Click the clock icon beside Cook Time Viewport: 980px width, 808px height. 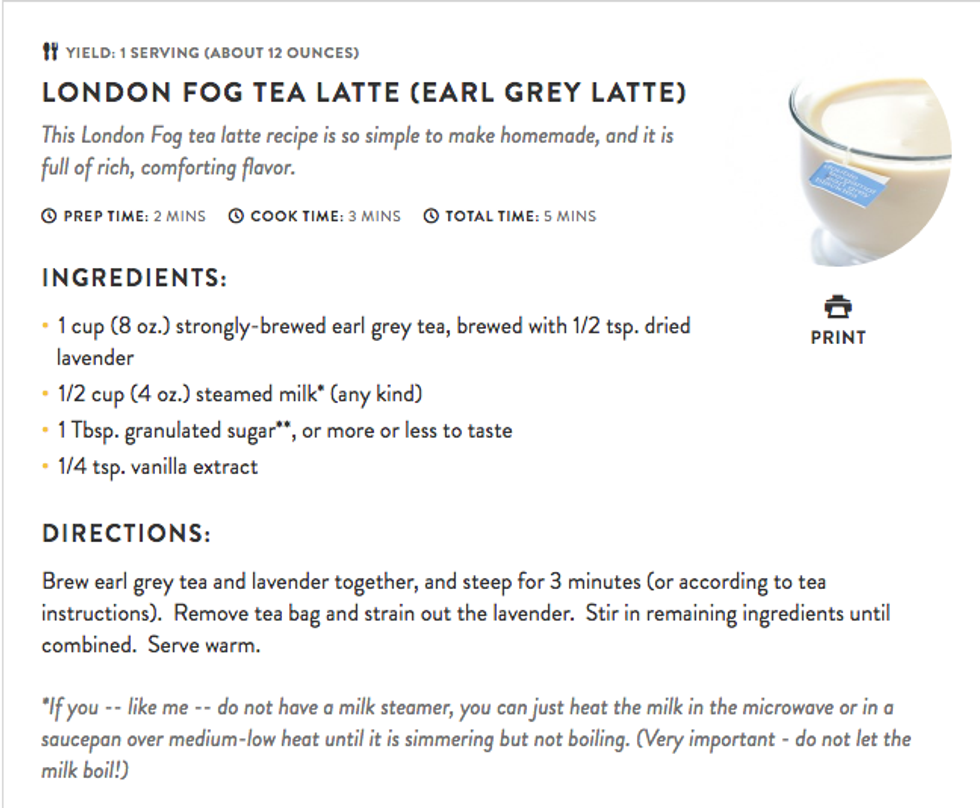(x=236, y=216)
